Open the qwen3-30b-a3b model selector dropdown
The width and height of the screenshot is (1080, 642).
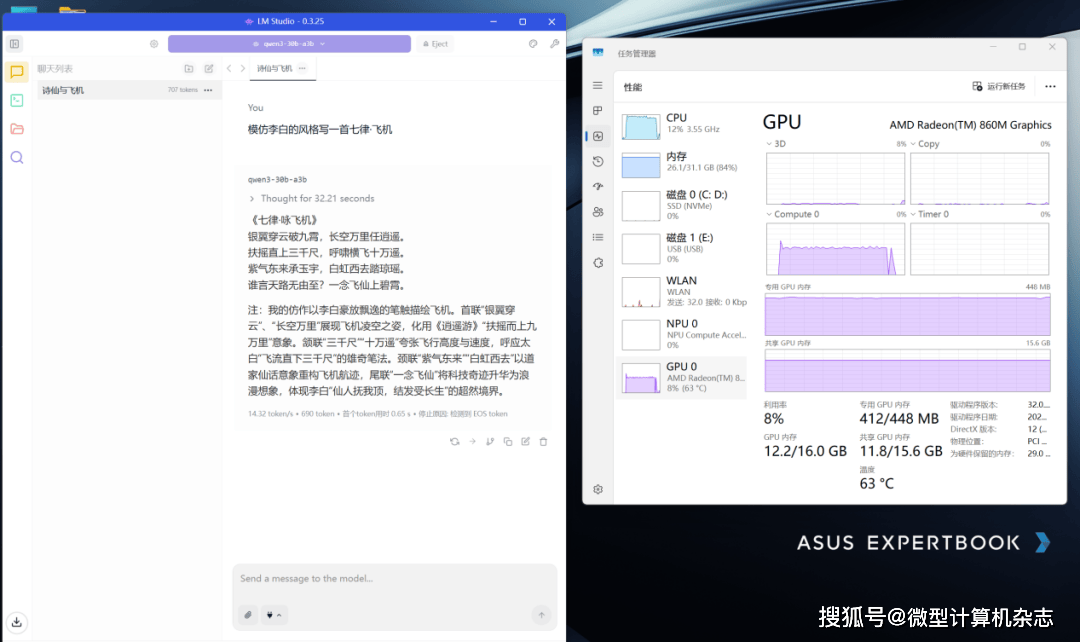coord(289,44)
